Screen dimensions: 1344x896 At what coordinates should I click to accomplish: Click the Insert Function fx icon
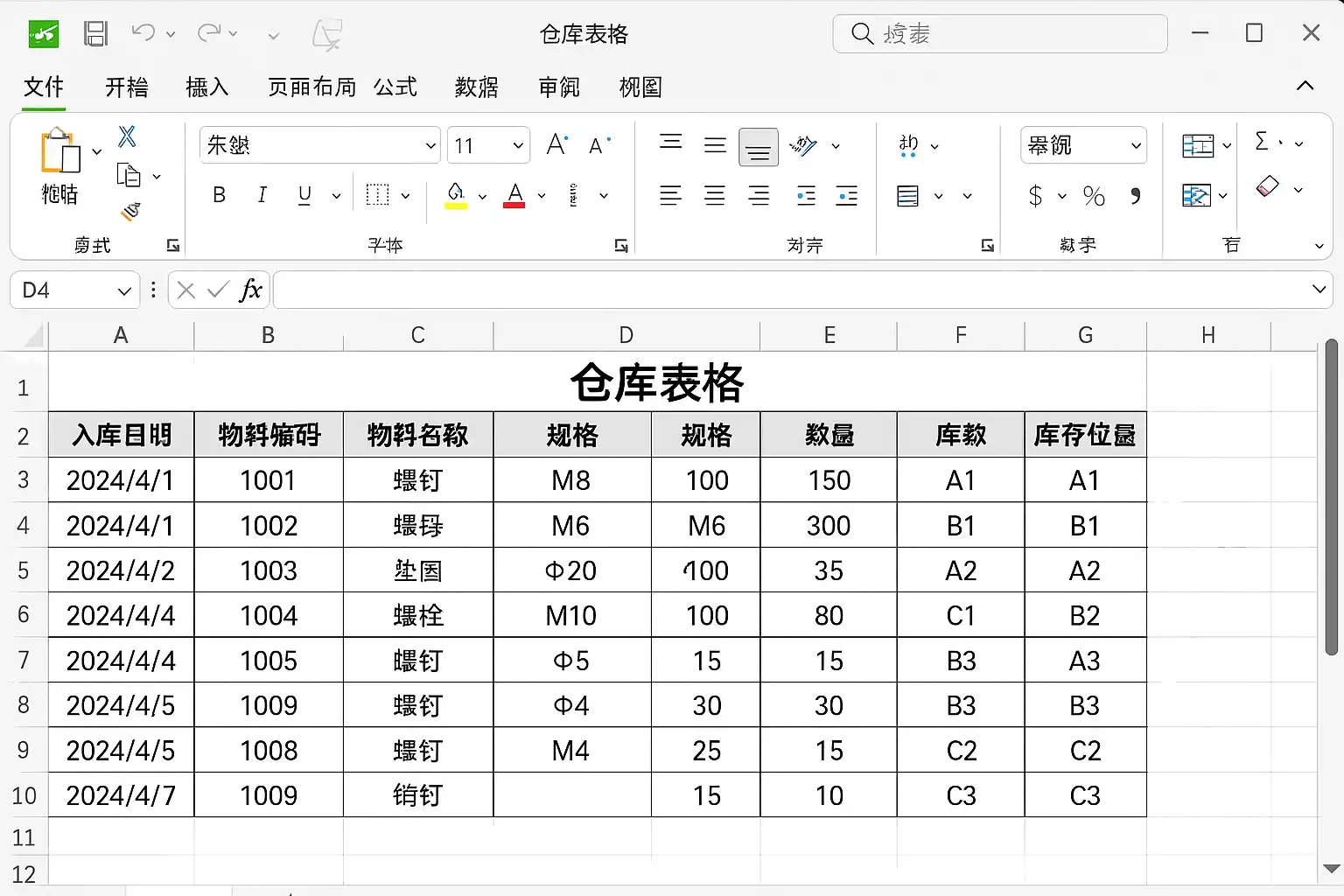[250, 290]
